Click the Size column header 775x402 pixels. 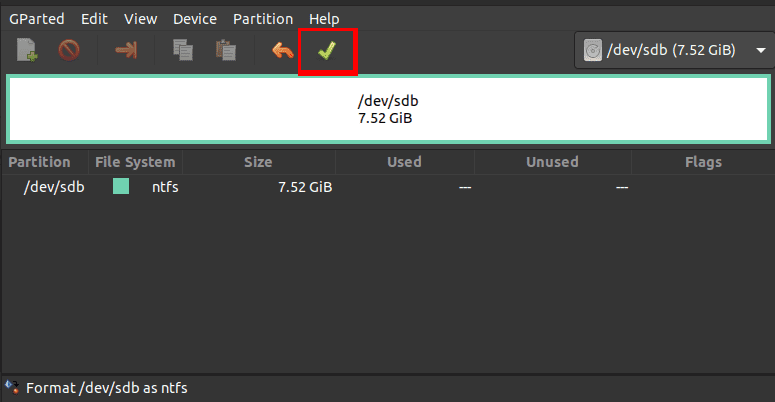click(258, 162)
